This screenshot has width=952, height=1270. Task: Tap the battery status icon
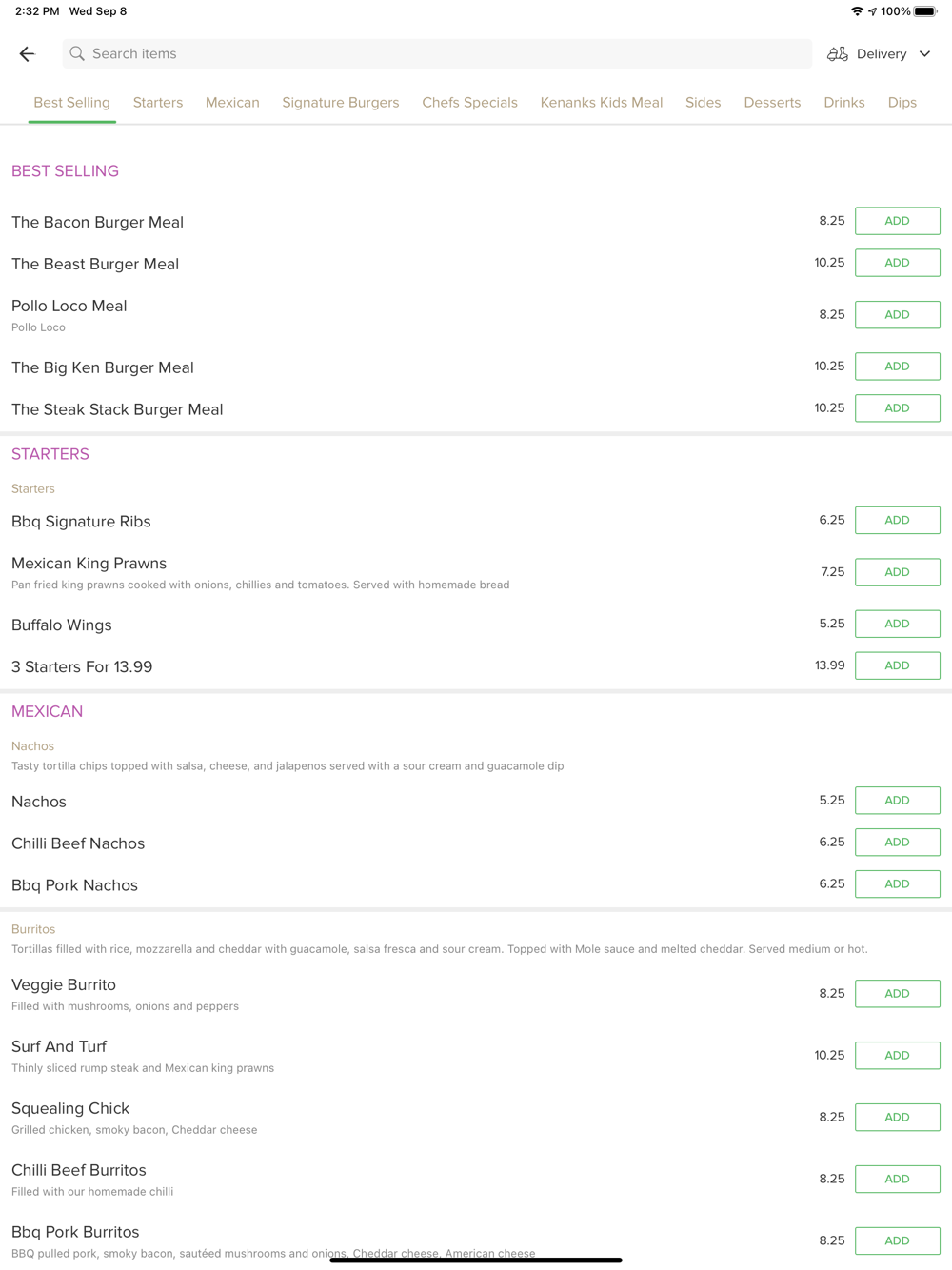click(x=925, y=11)
